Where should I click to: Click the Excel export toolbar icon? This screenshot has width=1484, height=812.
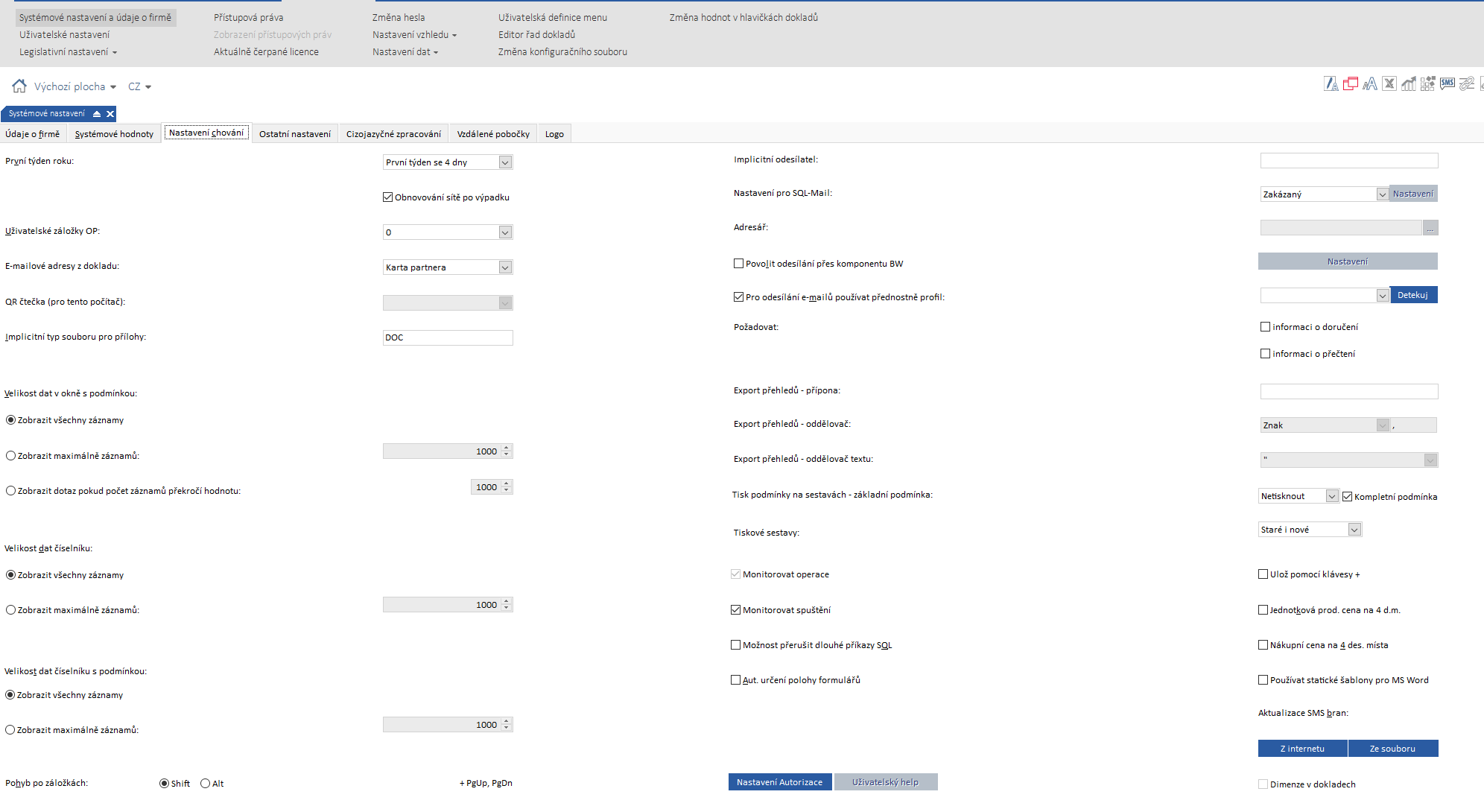pyautogui.click(x=1389, y=83)
